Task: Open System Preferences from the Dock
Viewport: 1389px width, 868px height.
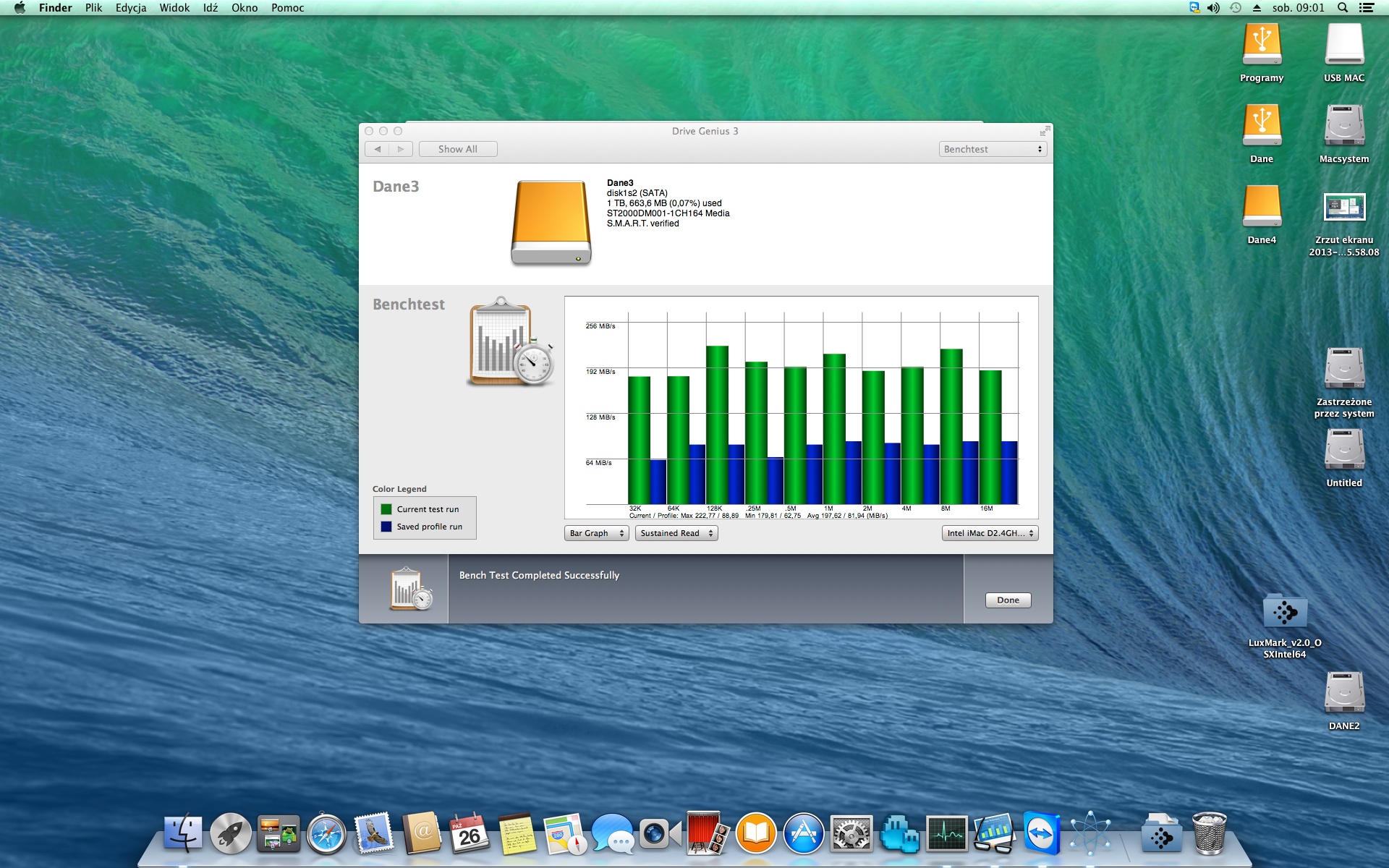Action: pyautogui.click(x=851, y=833)
